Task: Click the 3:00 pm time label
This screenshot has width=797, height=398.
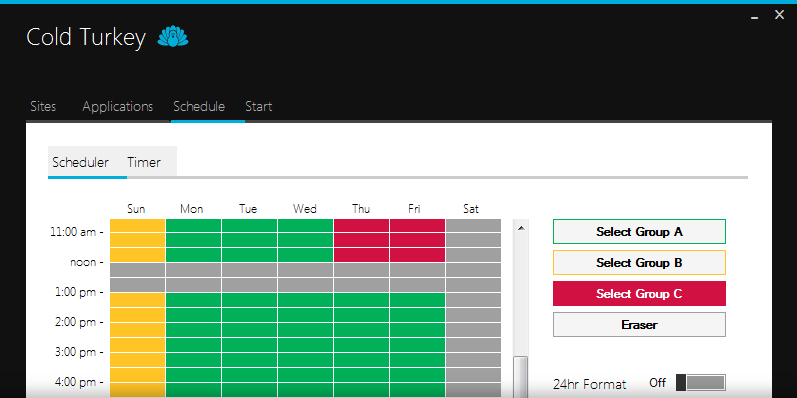Action: pyautogui.click(x=75, y=352)
